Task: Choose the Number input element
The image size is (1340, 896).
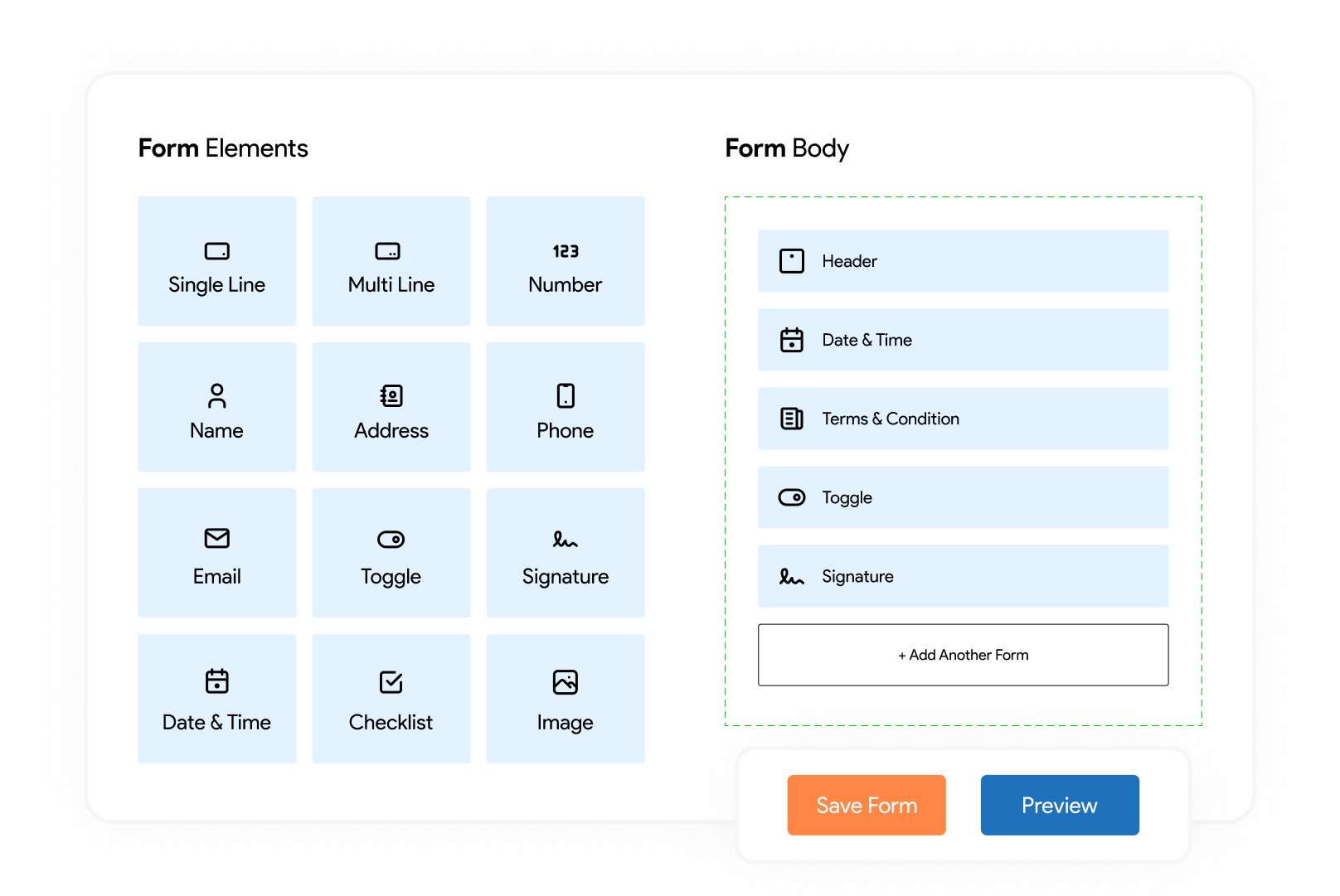Action: click(565, 260)
